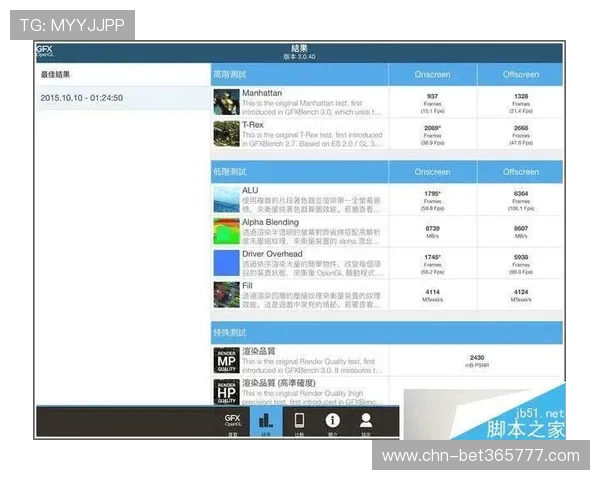Open the Fill test title
This screenshot has width=600, height=480.
coord(247,286)
